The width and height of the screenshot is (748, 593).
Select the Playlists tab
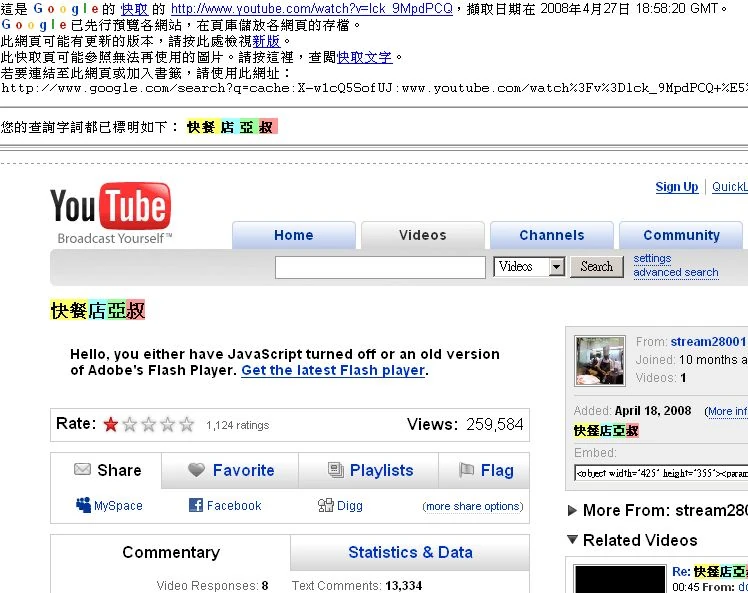[x=369, y=470]
